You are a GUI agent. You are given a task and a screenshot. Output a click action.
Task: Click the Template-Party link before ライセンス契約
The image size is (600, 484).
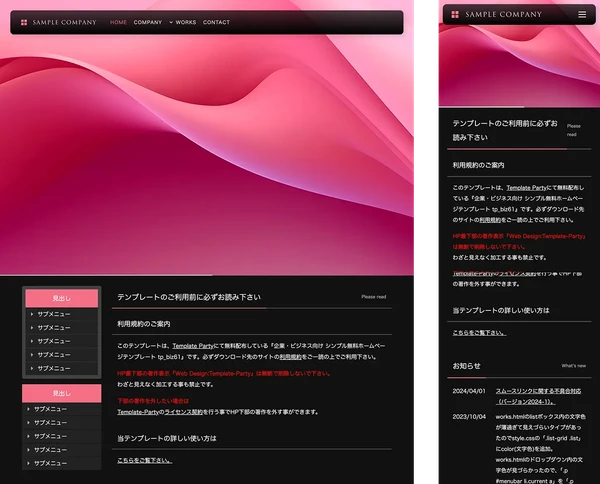point(138,412)
